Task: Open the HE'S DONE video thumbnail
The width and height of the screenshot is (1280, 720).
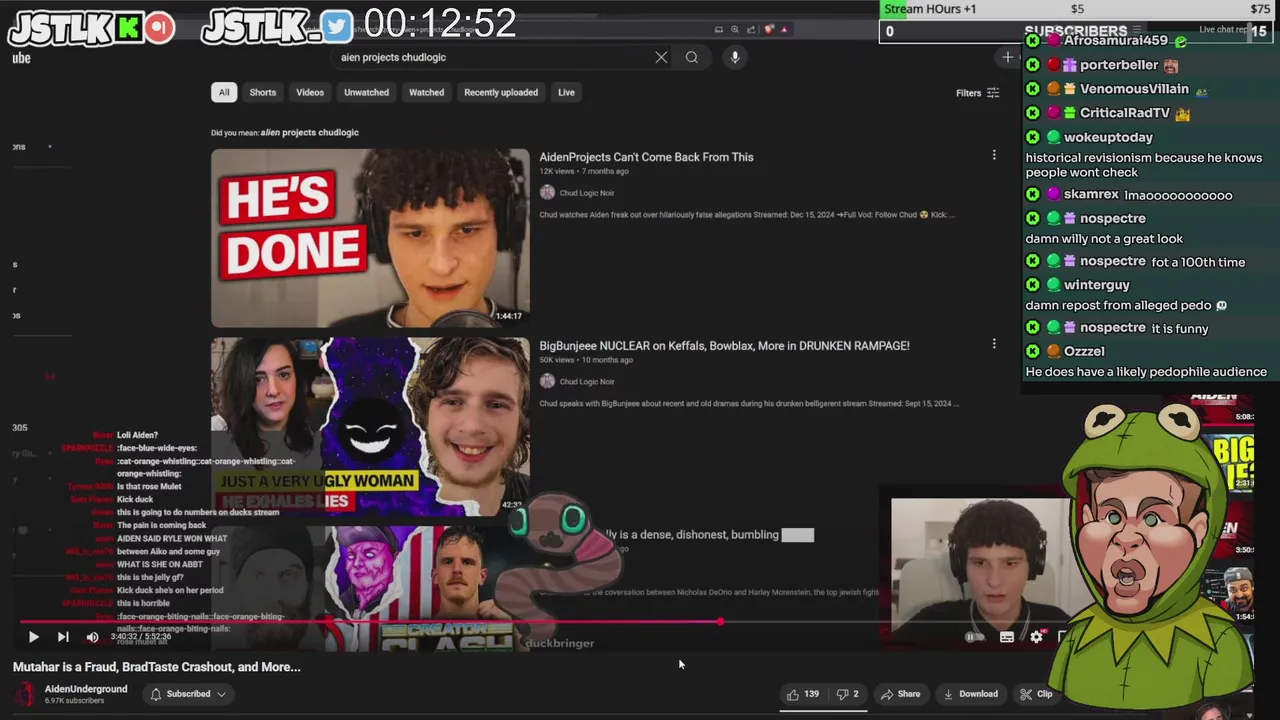Action: point(370,238)
